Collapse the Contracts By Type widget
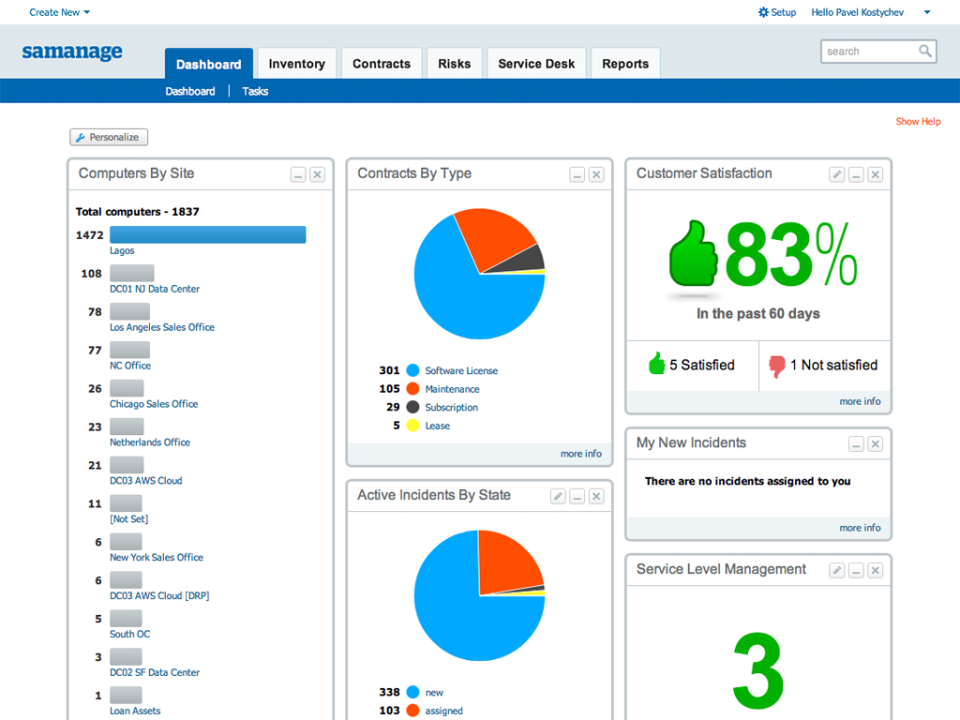This screenshot has width=960, height=720. [x=577, y=173]
